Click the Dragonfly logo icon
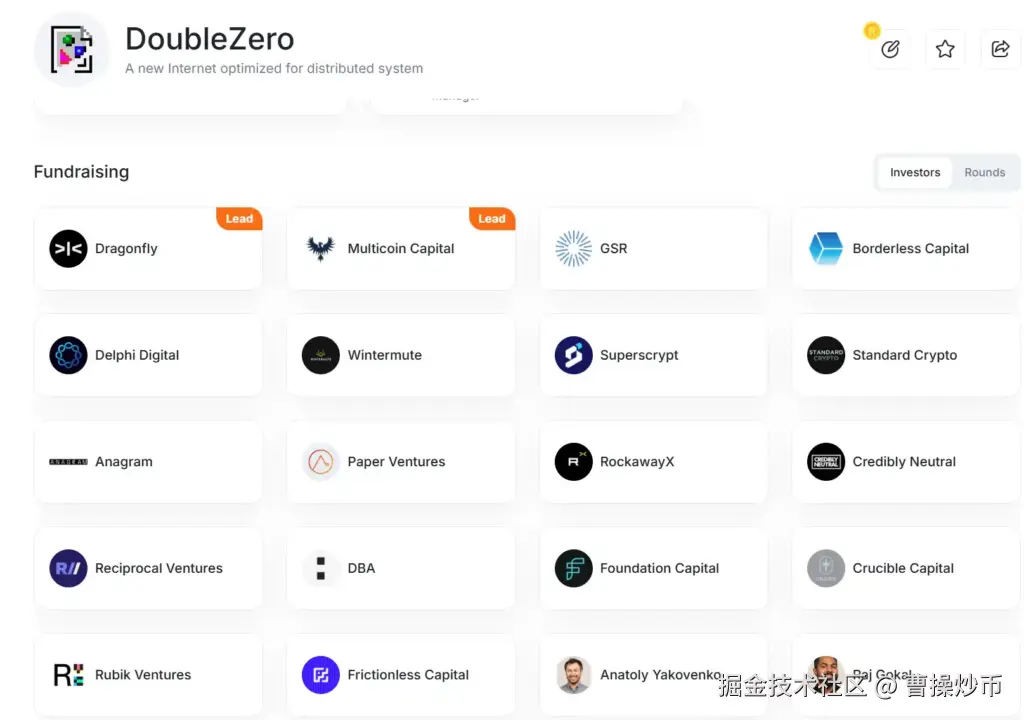Image resolution: width=1024 pixels, height=720 pixels. [69, 248]
